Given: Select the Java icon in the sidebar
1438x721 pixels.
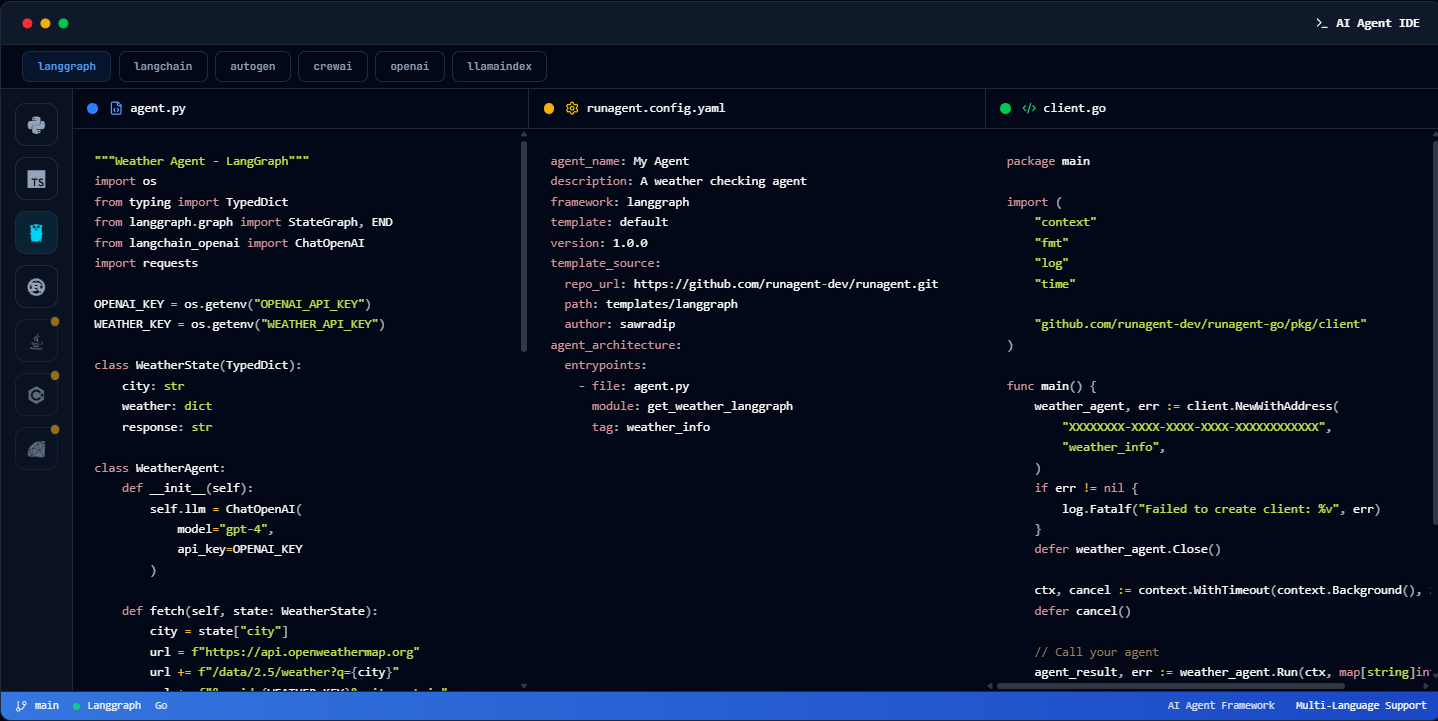Looking at the screenshot, I should pyautogui.click(x=36, y=340).
